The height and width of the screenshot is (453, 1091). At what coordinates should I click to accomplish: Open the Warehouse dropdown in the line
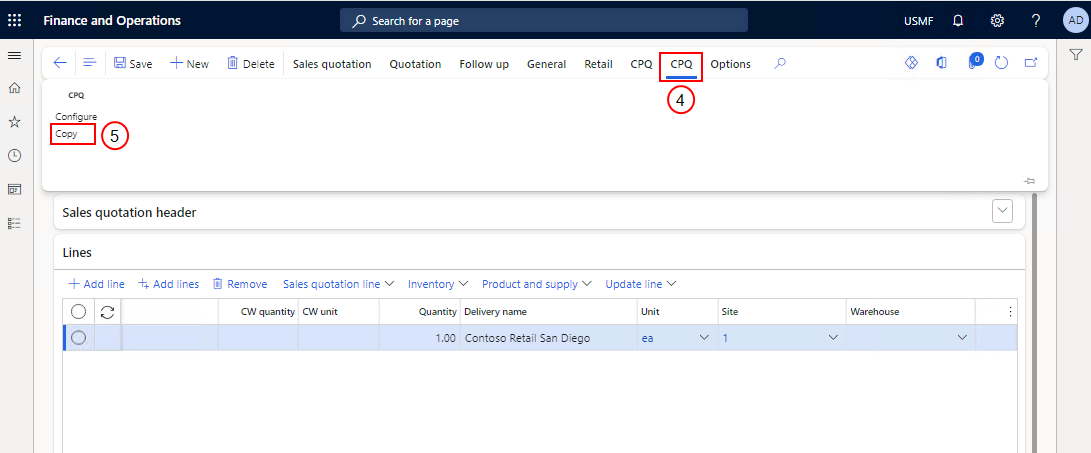(x=962, y=337)
